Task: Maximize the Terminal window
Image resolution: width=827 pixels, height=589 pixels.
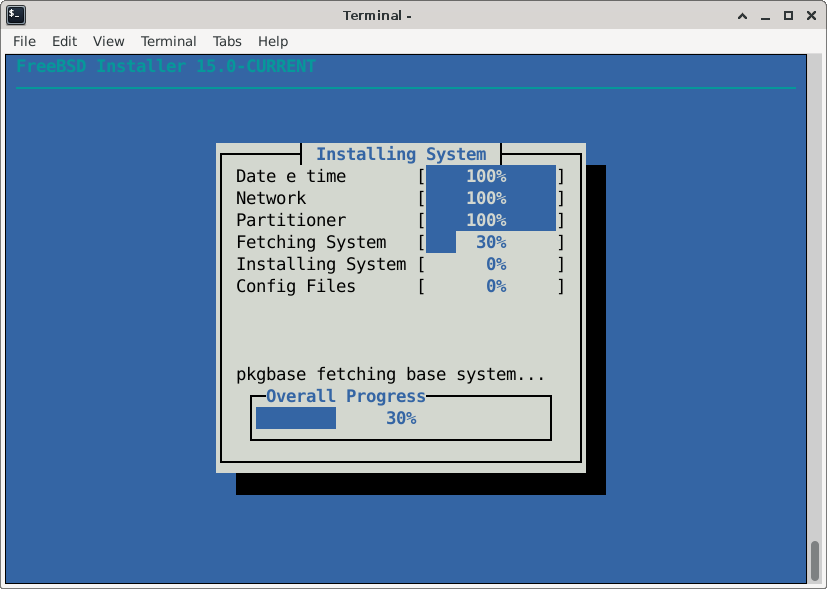Action: point(788,15)
